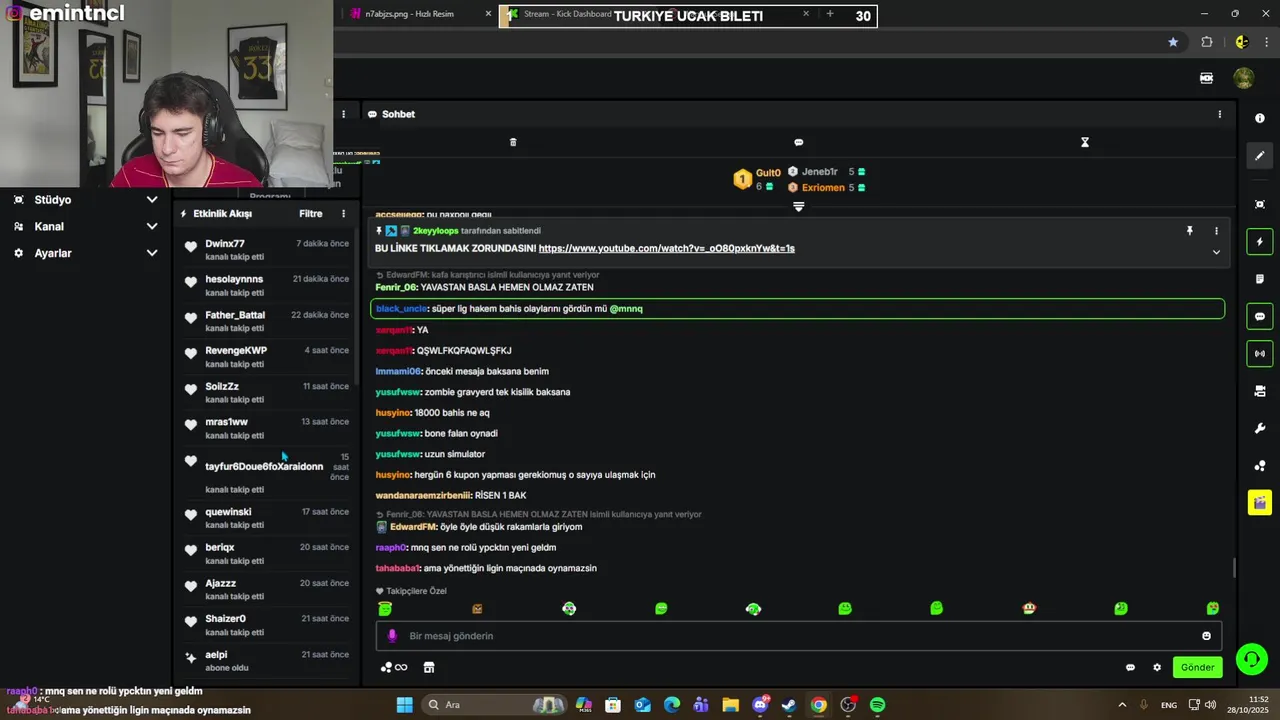Open the Sohbet panel three-dot menu

tap(1219, 114)
